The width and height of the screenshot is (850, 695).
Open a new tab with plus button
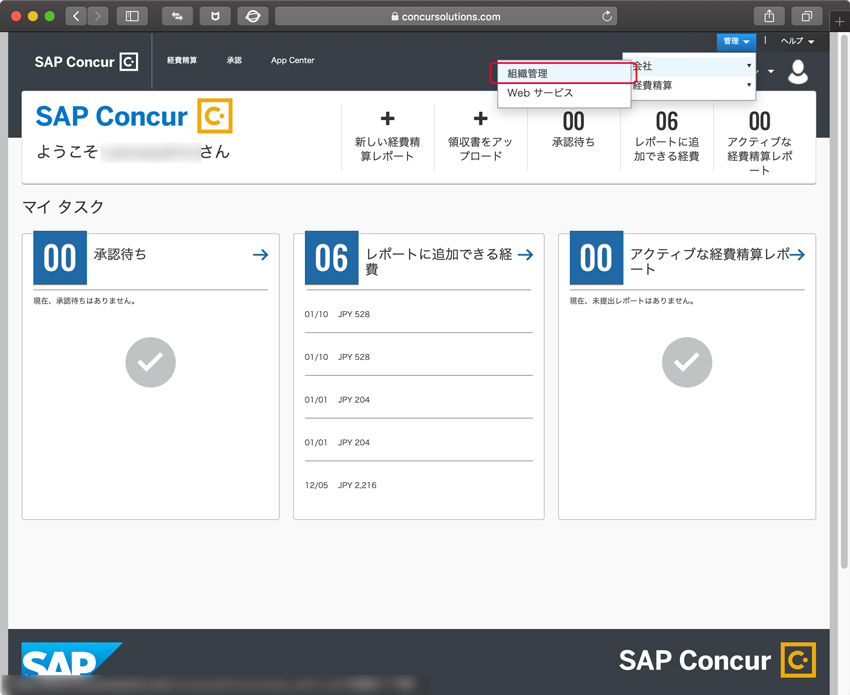pos(840,22)
